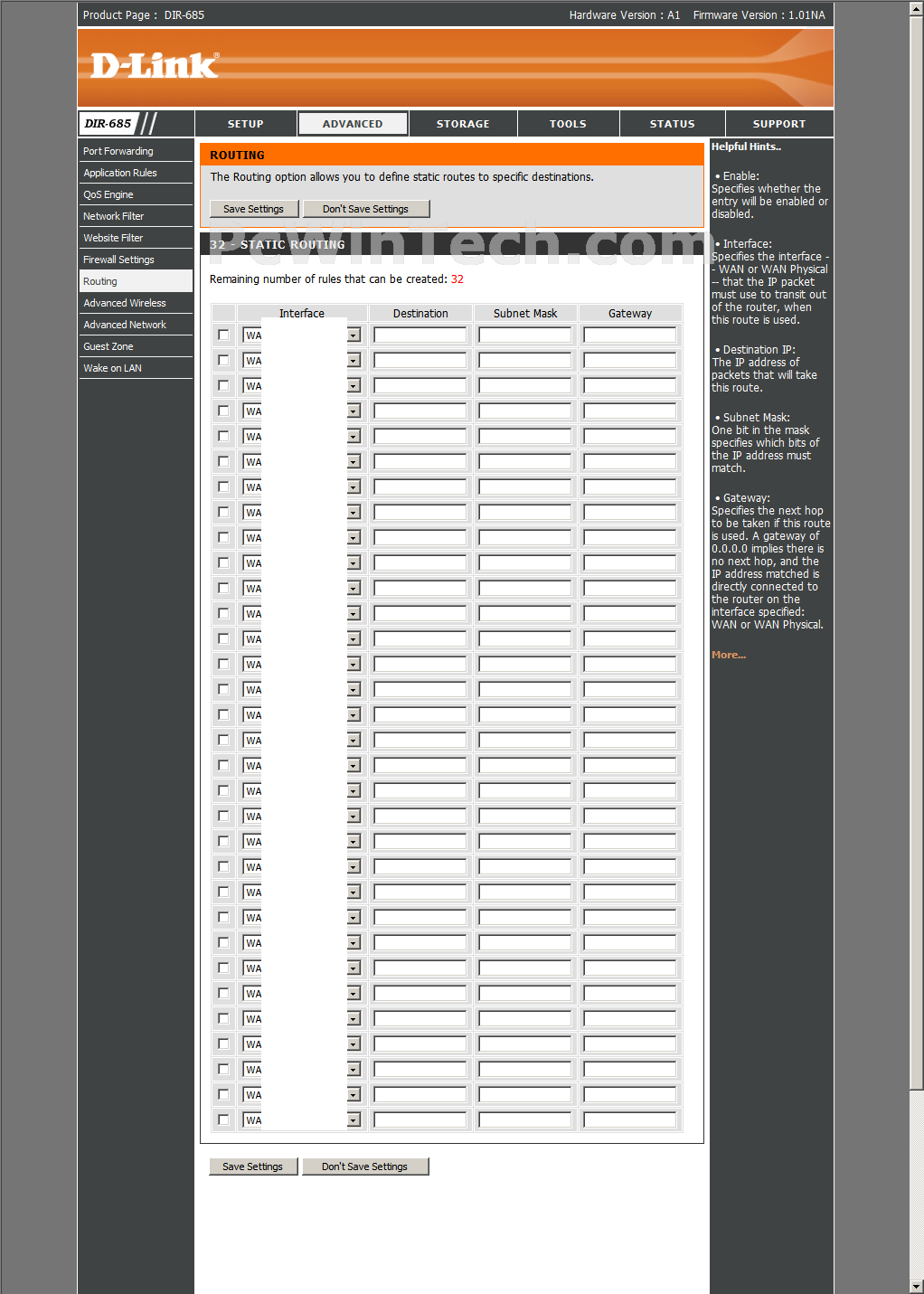Open the More... link in Helpful Hints
The image size is (924, 1294).
(x=729, y=655)
